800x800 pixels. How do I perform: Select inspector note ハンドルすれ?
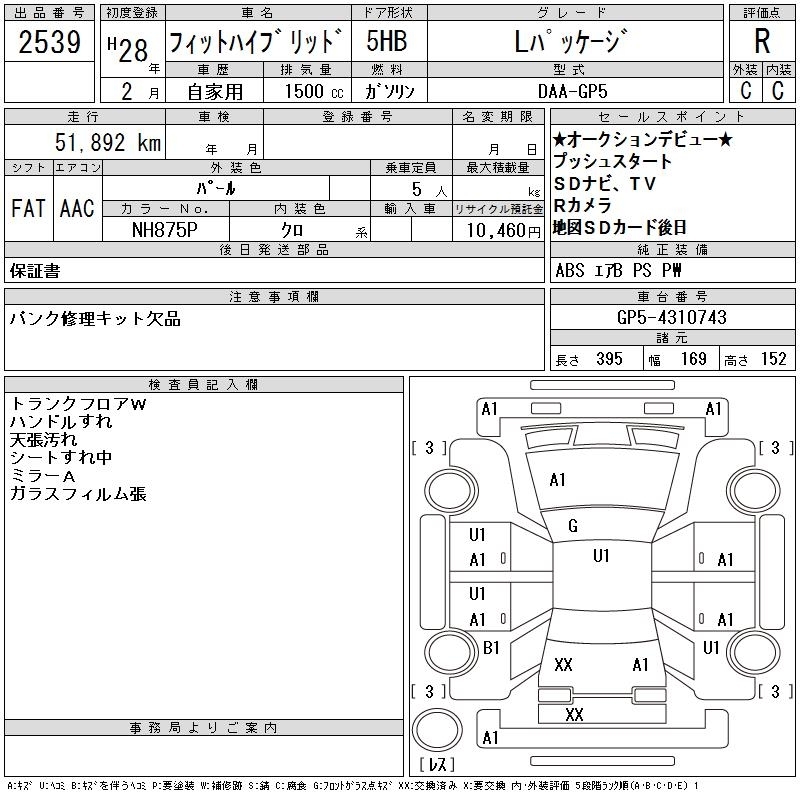[61, 421]
